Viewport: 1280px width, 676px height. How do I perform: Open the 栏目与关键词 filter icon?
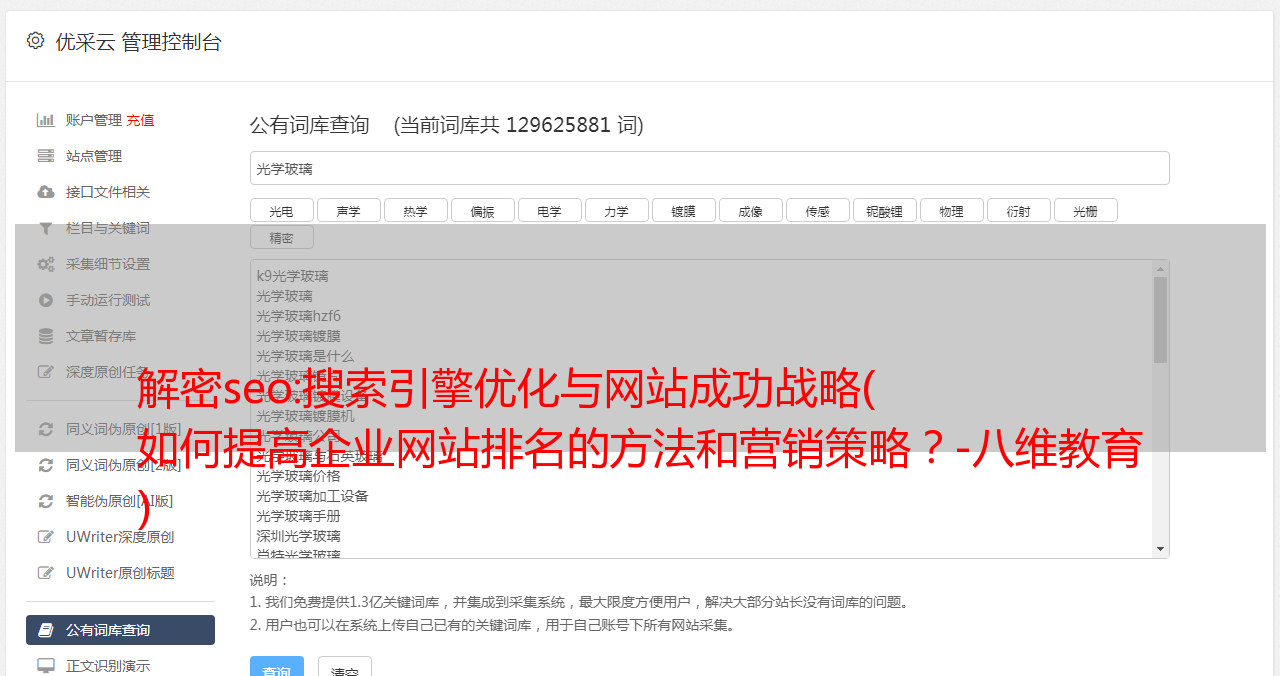(46, 228)
